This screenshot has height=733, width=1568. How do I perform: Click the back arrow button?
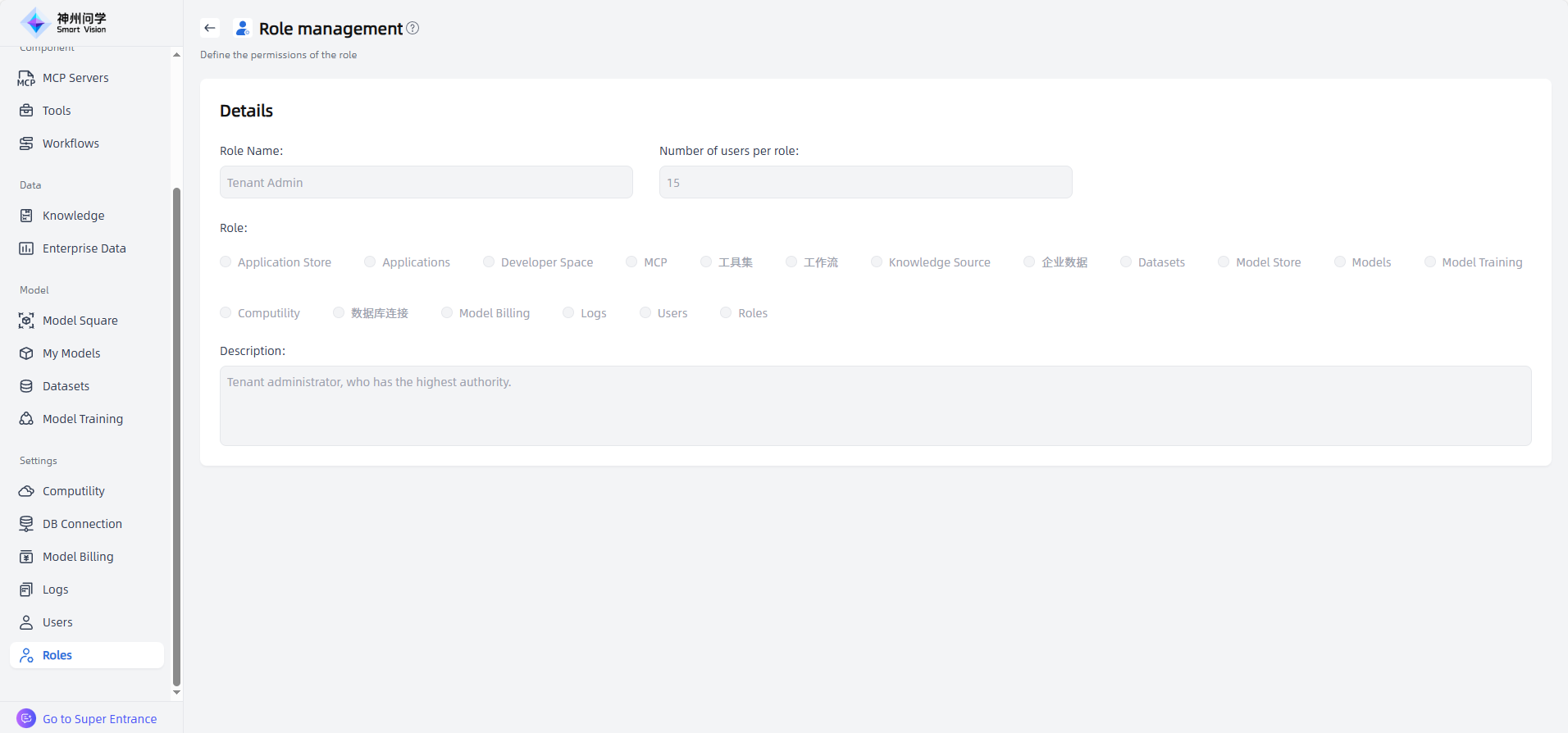210,28
